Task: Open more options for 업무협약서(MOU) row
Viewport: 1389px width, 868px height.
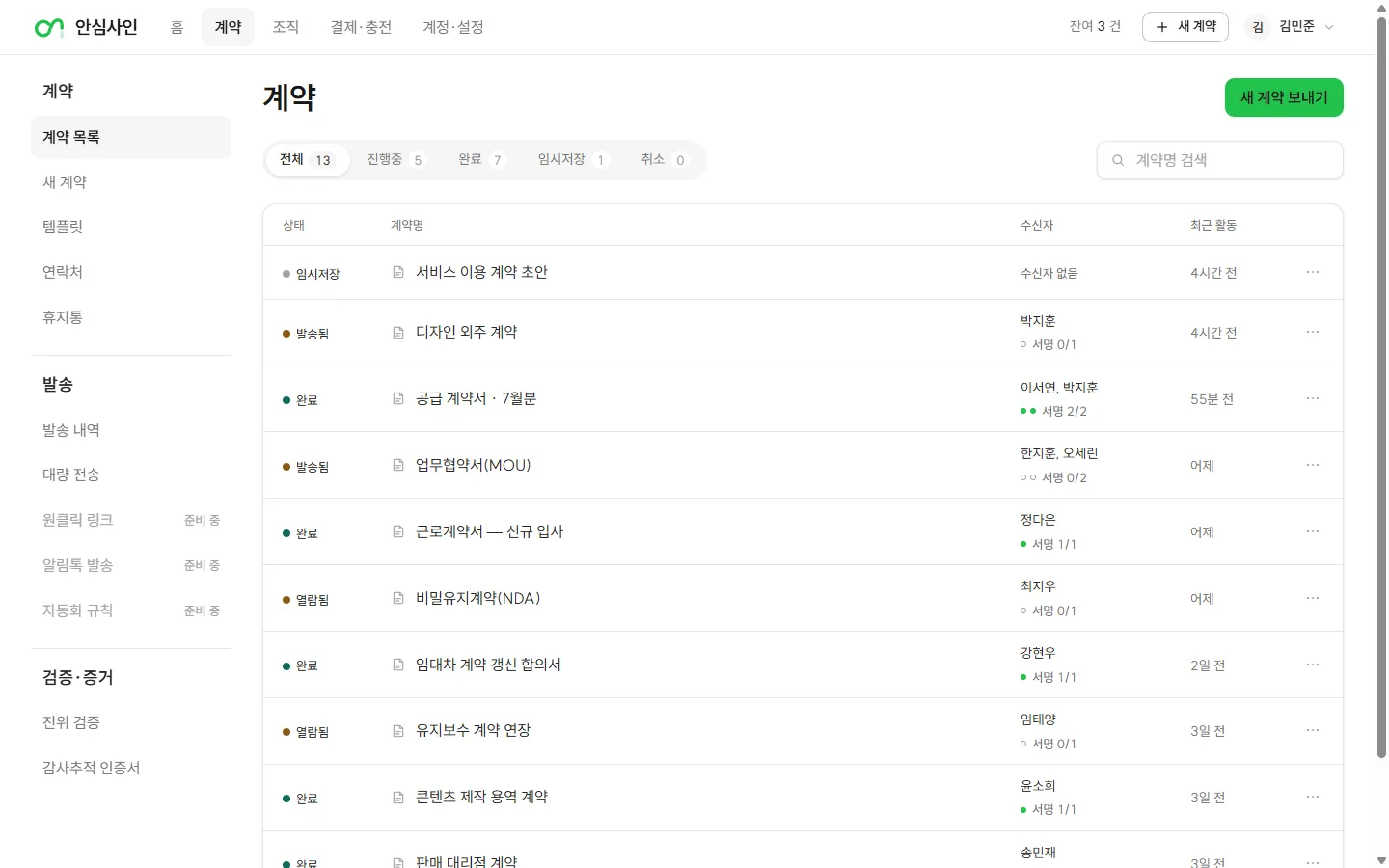Action: 1313,465
